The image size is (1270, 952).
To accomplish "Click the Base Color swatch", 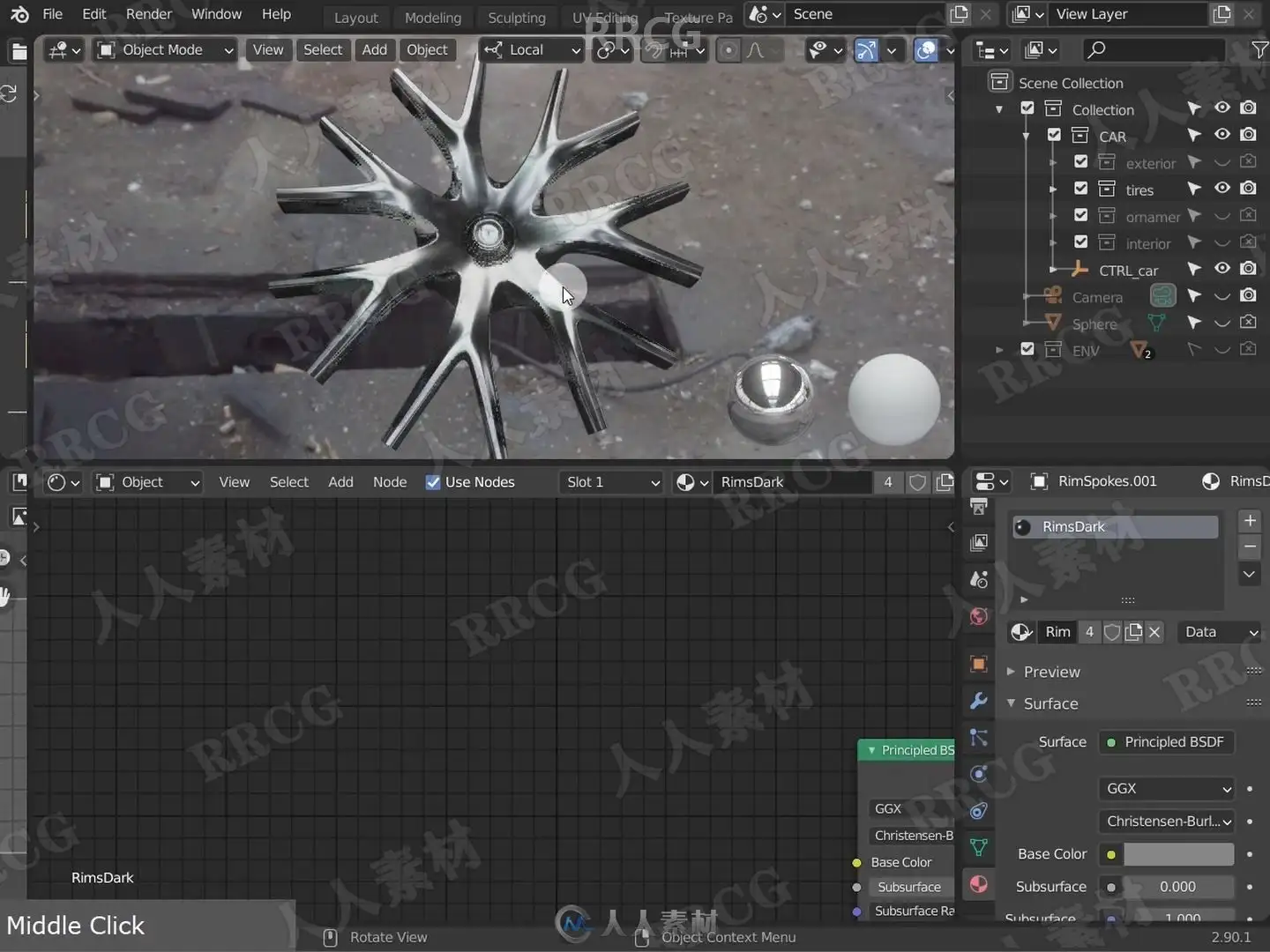I will 1178,854.
